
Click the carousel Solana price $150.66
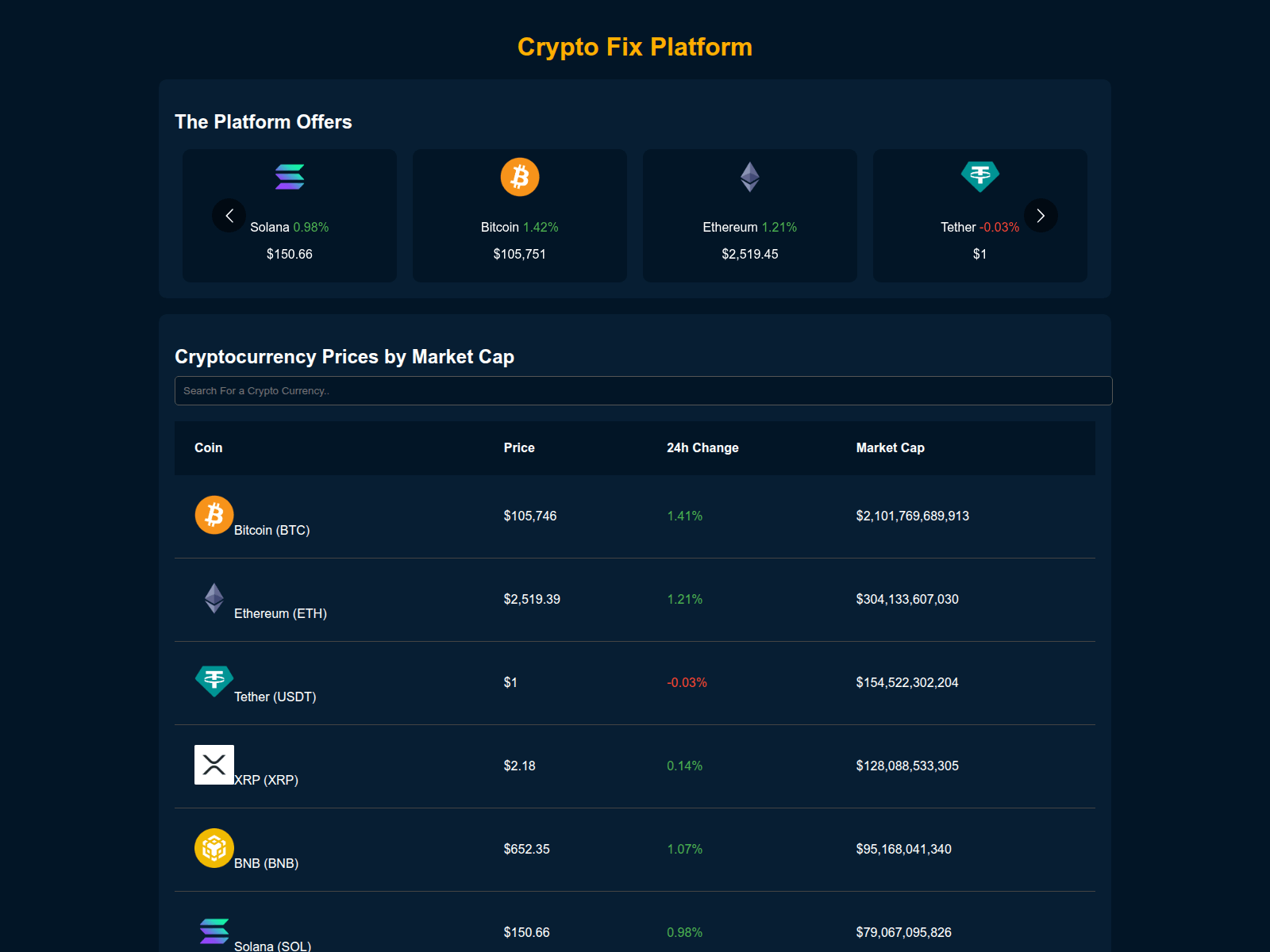[290, 255]
